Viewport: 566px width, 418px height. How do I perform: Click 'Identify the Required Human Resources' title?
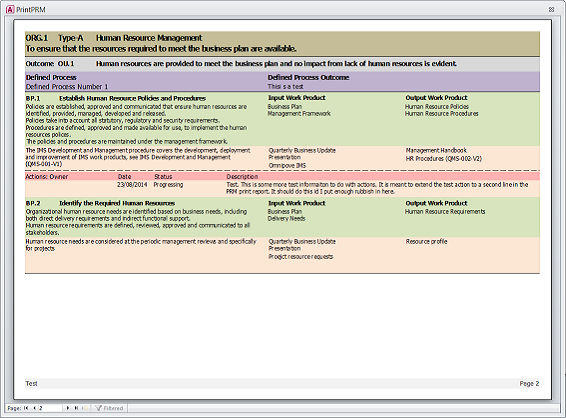point(117,203)
